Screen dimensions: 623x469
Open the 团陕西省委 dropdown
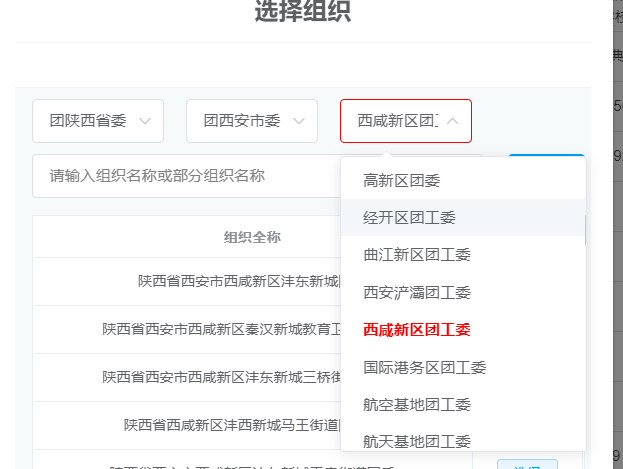tap(98, 121)
